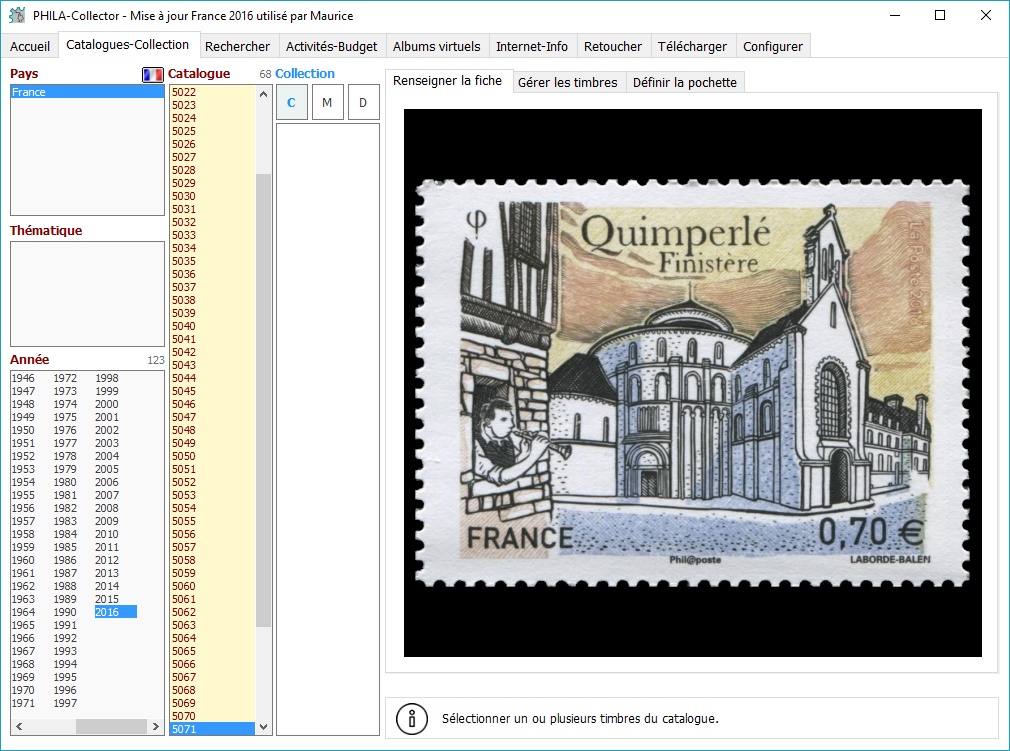Screen dimensions: 1010x751
Task: Select year 2016 in Année list
Action: coord(115,612)
